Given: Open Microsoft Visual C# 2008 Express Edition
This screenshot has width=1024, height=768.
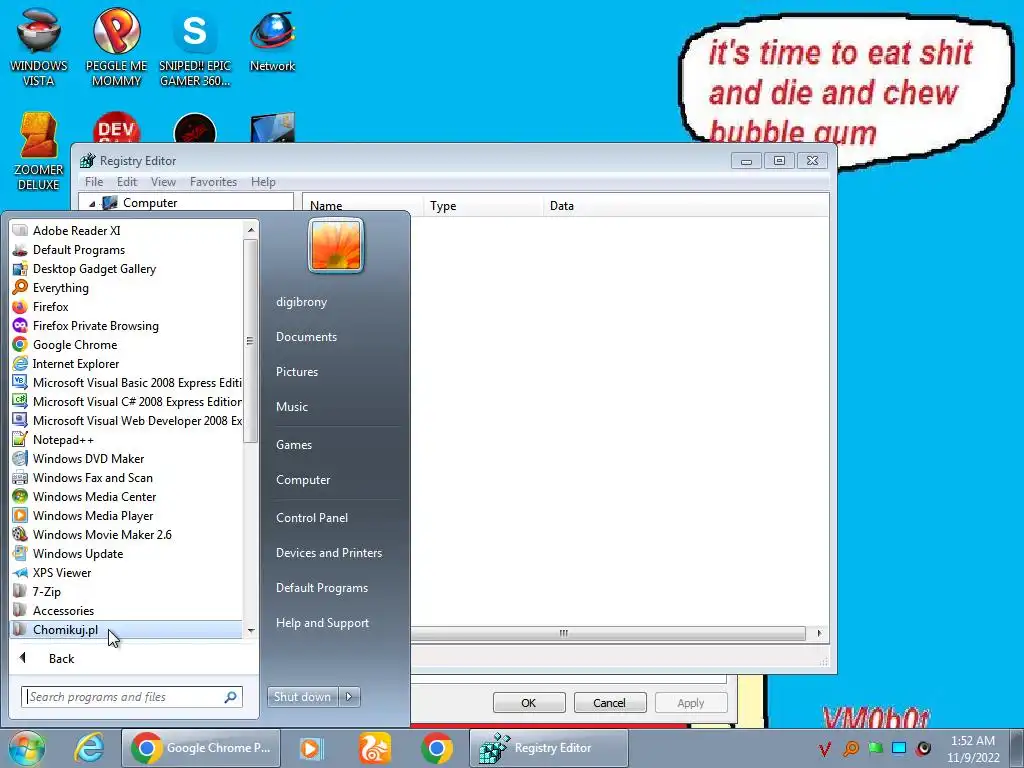Looking at the screenshot, I should coord(127,401).
